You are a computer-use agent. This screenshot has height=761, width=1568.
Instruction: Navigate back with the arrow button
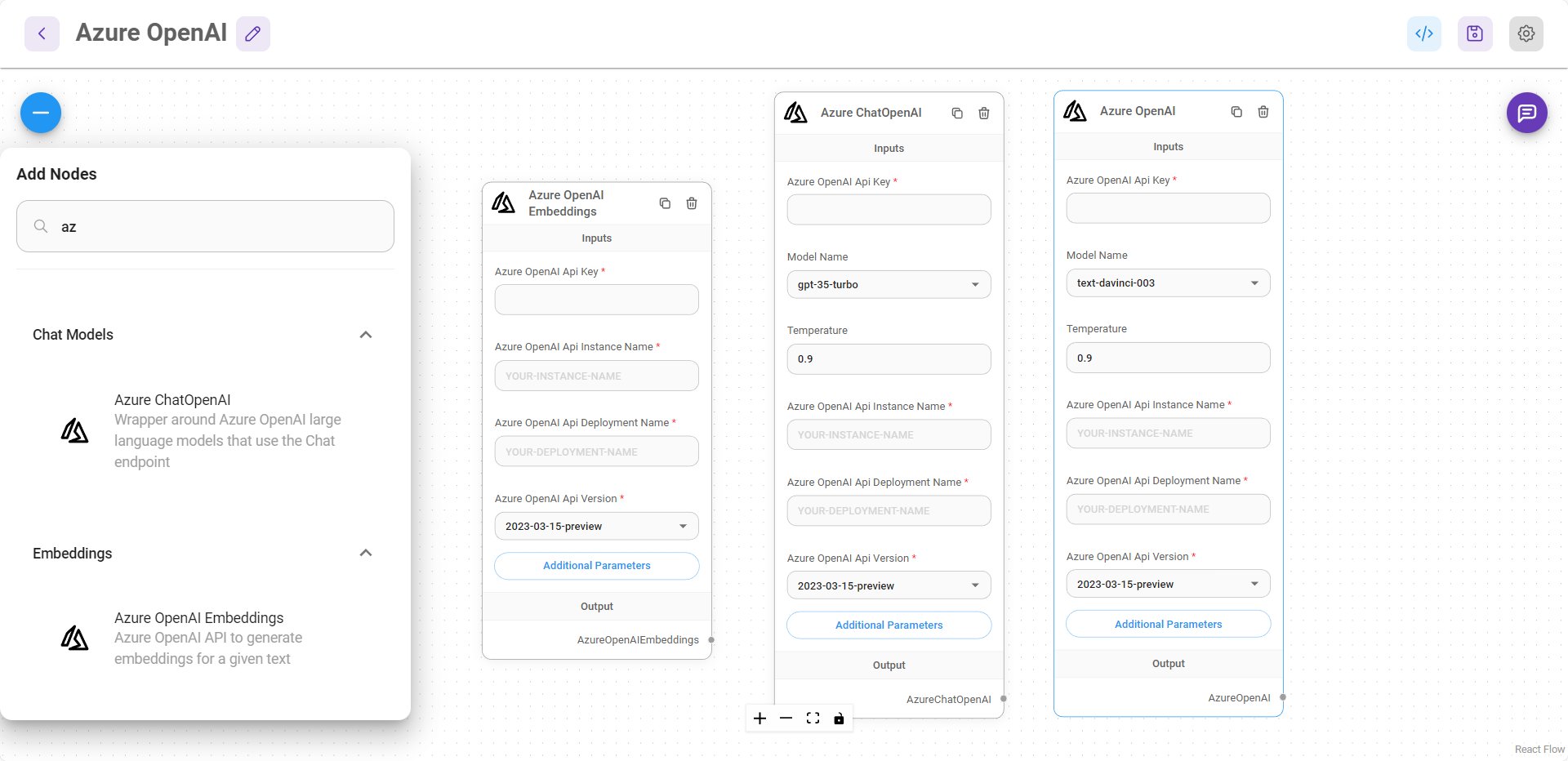(x=41, y=33)
